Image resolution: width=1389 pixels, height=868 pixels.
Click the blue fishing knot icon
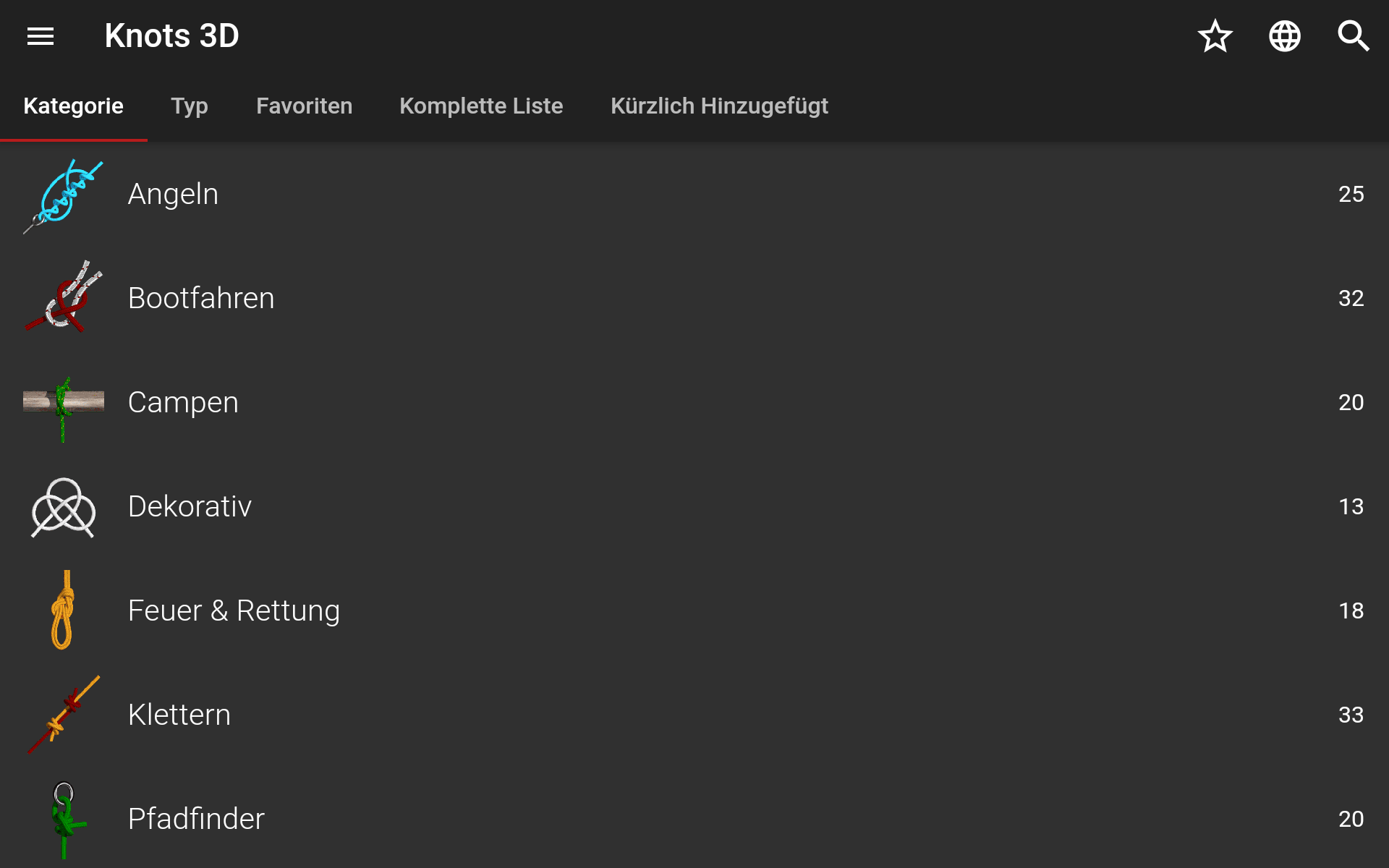tap(64, 195)
